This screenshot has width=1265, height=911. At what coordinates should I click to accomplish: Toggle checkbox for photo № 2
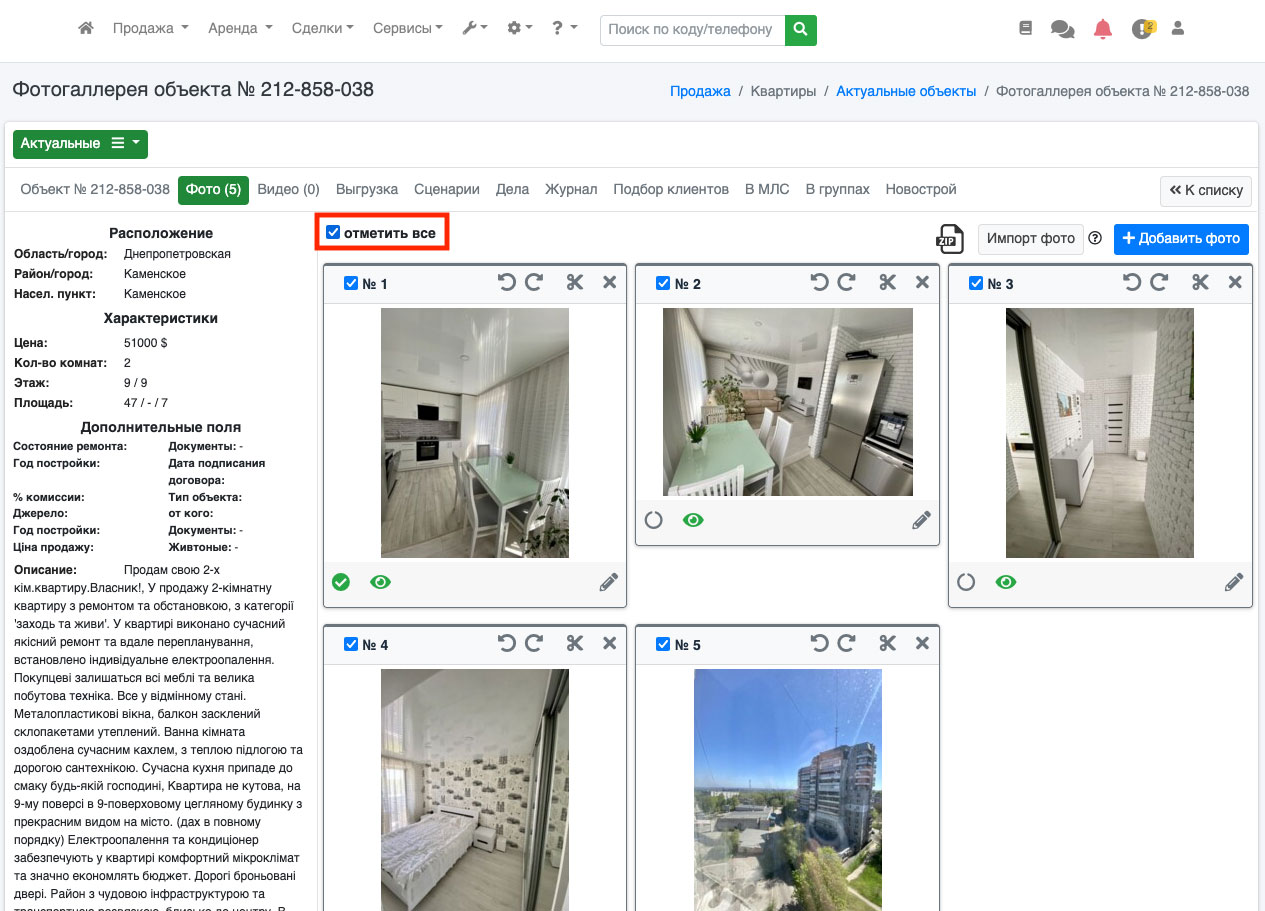(x=663, y=283)
